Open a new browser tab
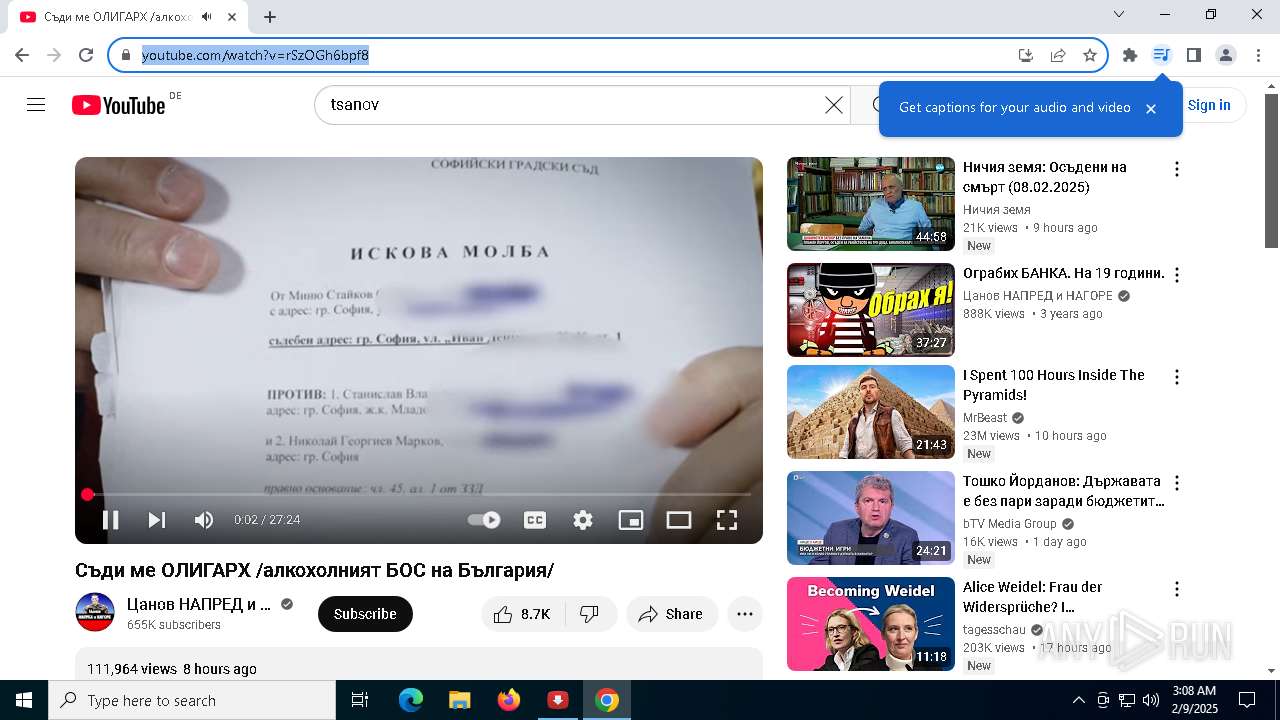 tap(270, 17)
